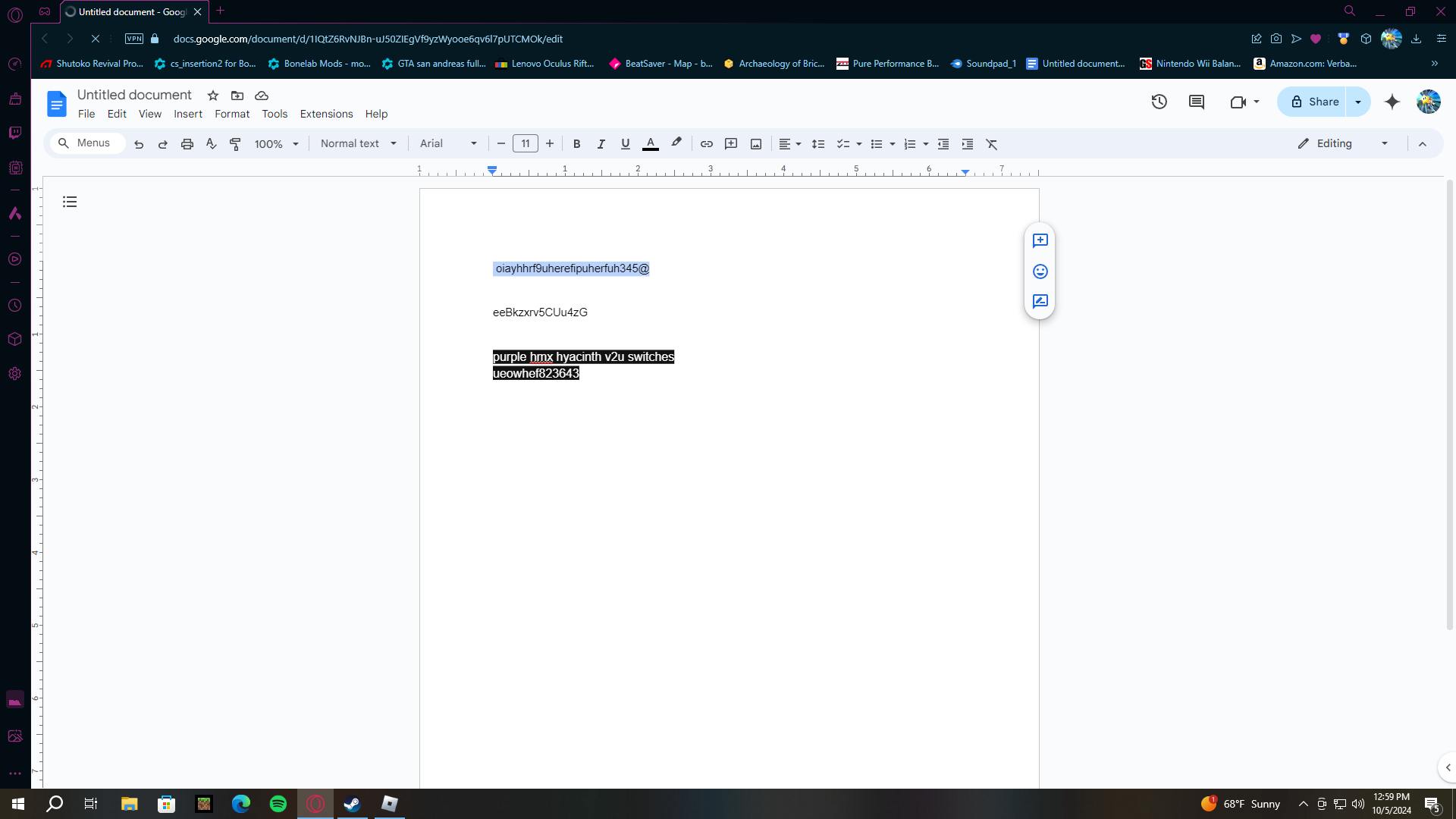
Task: Expand the Arial font dropdown
Action: [x=448, y=144]
